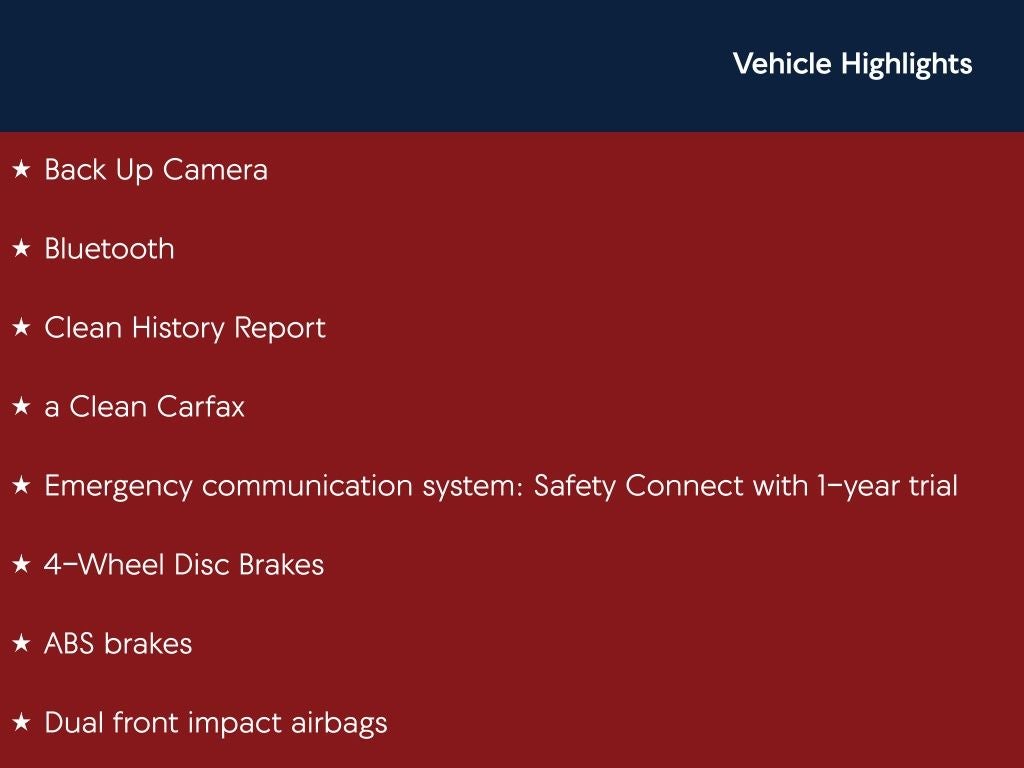1024x768 pixels.
Task: Select the star next to 4-Wheel Disc Brakes
Action: tap(21, 566)
